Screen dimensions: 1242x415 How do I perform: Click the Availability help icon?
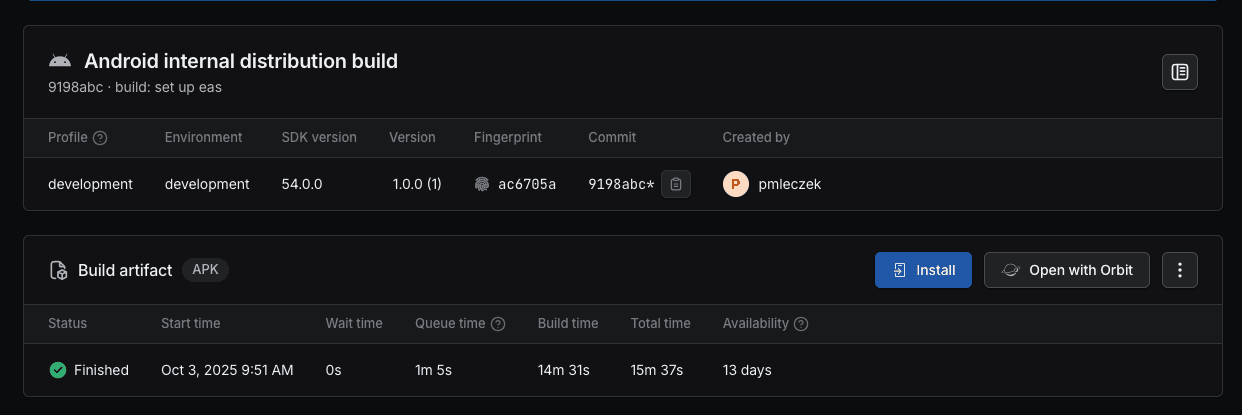pos(801,324)
